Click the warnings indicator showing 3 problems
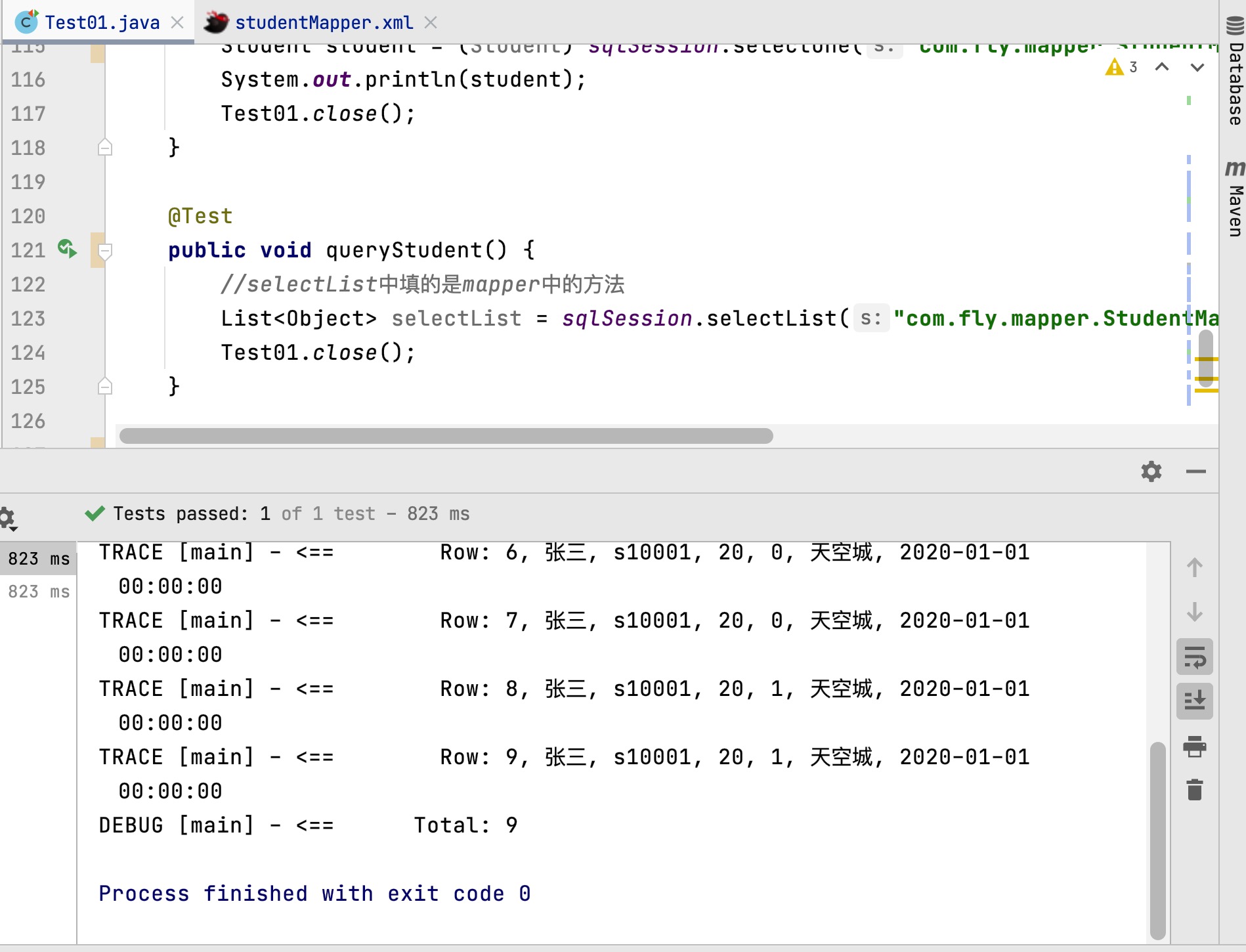The height and width of the screenshot is (952, 1246). pyautogui.click(x=1122, y=67)
